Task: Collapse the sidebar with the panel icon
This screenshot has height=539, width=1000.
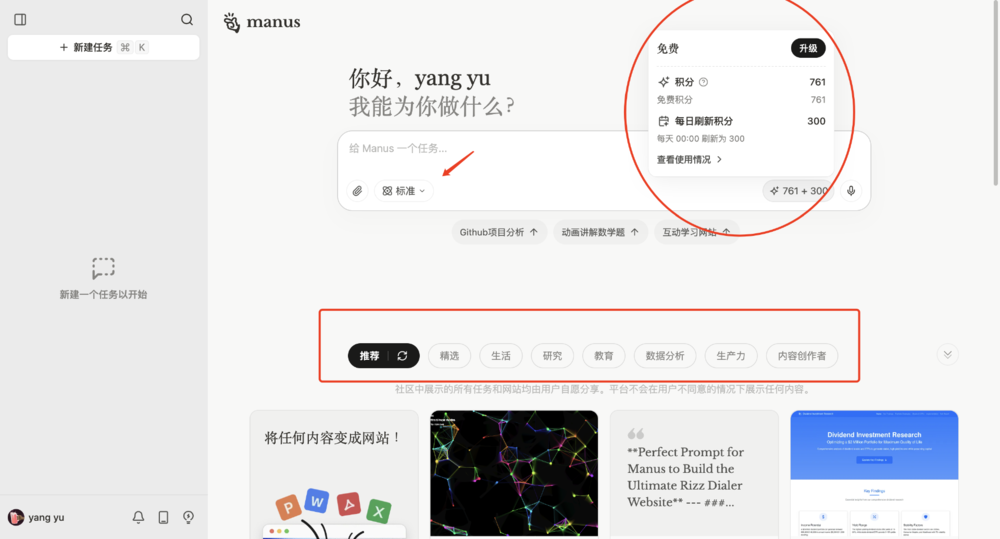Action: click(20, 19)
